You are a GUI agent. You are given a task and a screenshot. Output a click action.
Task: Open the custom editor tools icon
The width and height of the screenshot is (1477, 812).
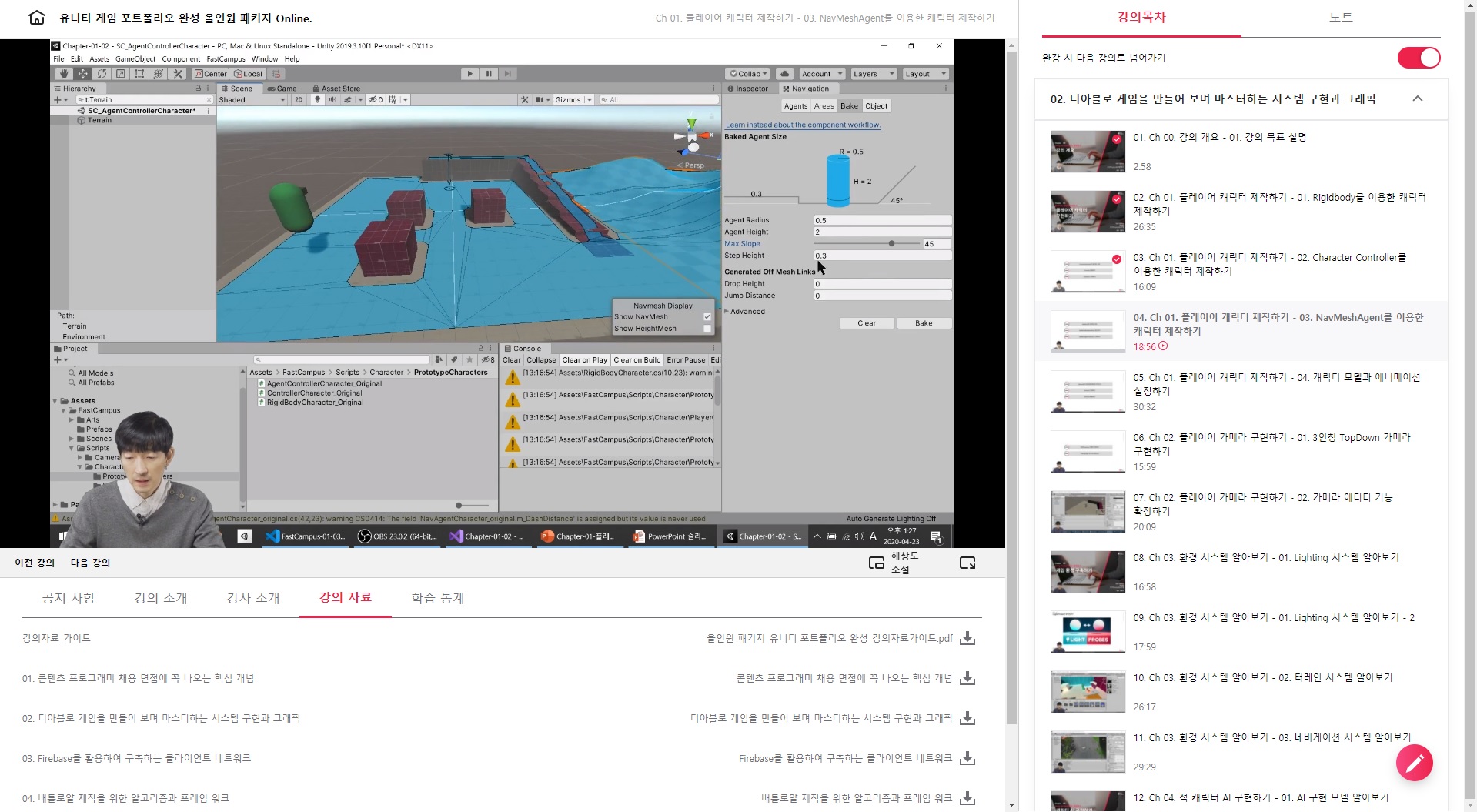coord(178,74)
